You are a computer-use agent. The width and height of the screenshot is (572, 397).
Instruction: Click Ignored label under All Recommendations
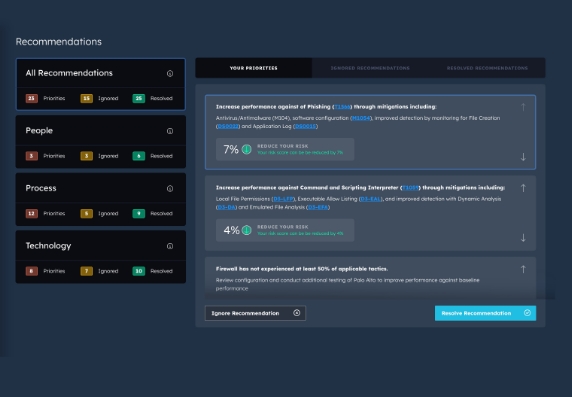tap(108, 98)
